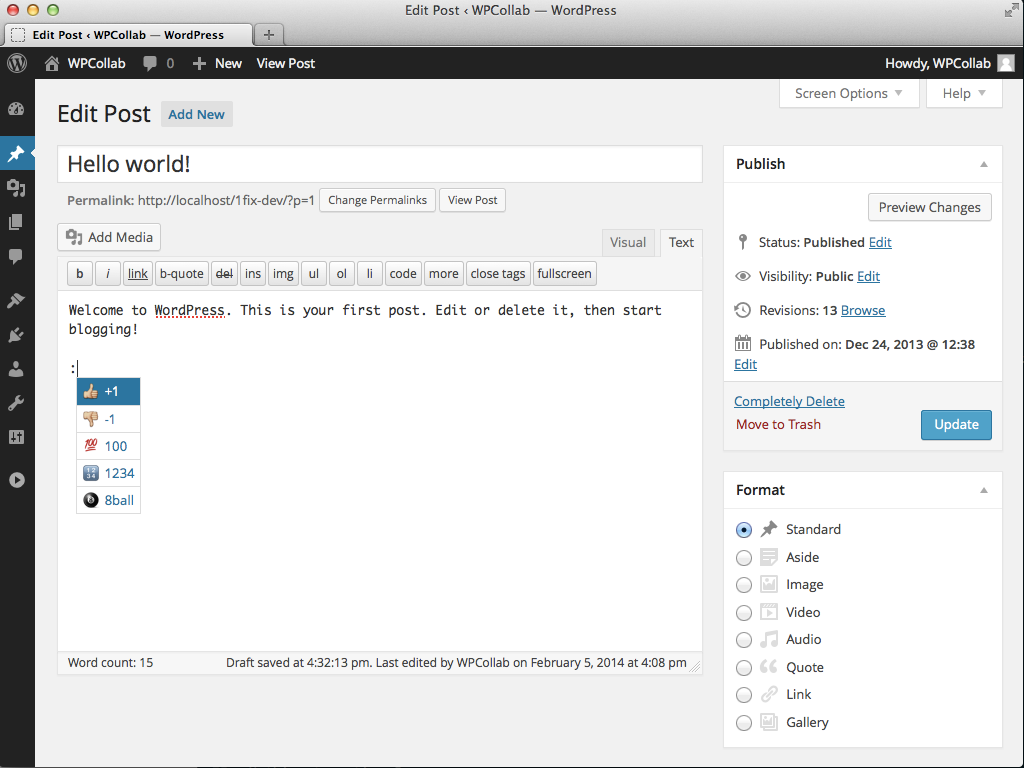Expand the Screen Options panel

pos(849,93)
